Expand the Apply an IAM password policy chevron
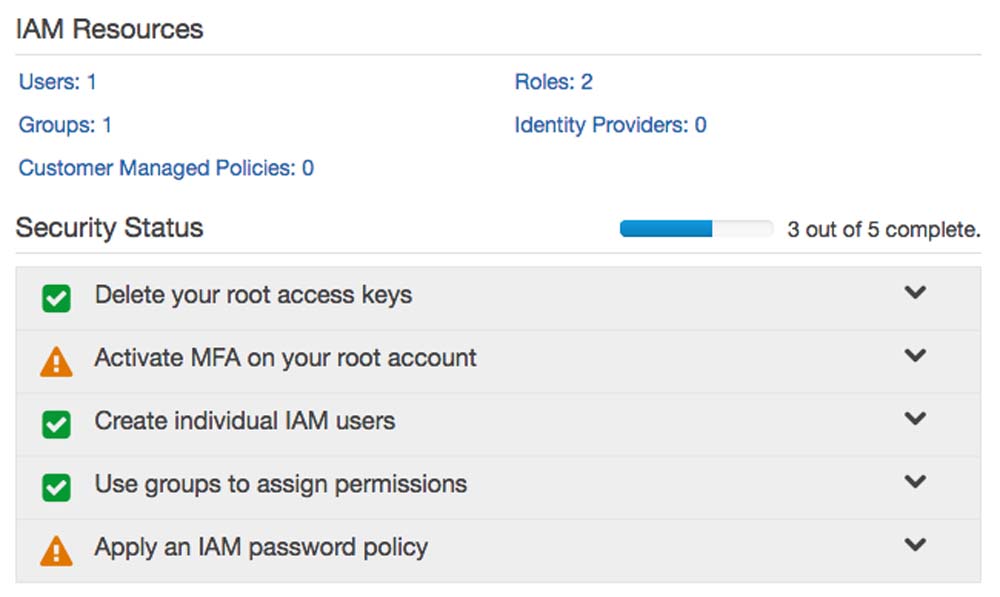1000x597 pixels. point(915,545)
